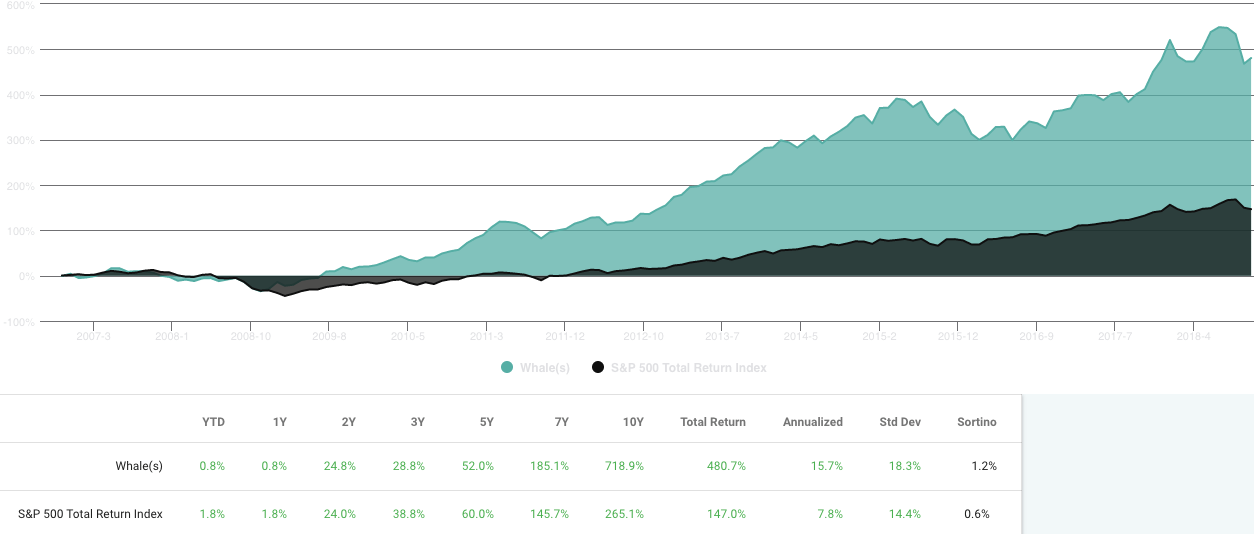1254x534 pixels.
Task: Select the Whale(s) row label in table
Action: [x=138, y=466]
